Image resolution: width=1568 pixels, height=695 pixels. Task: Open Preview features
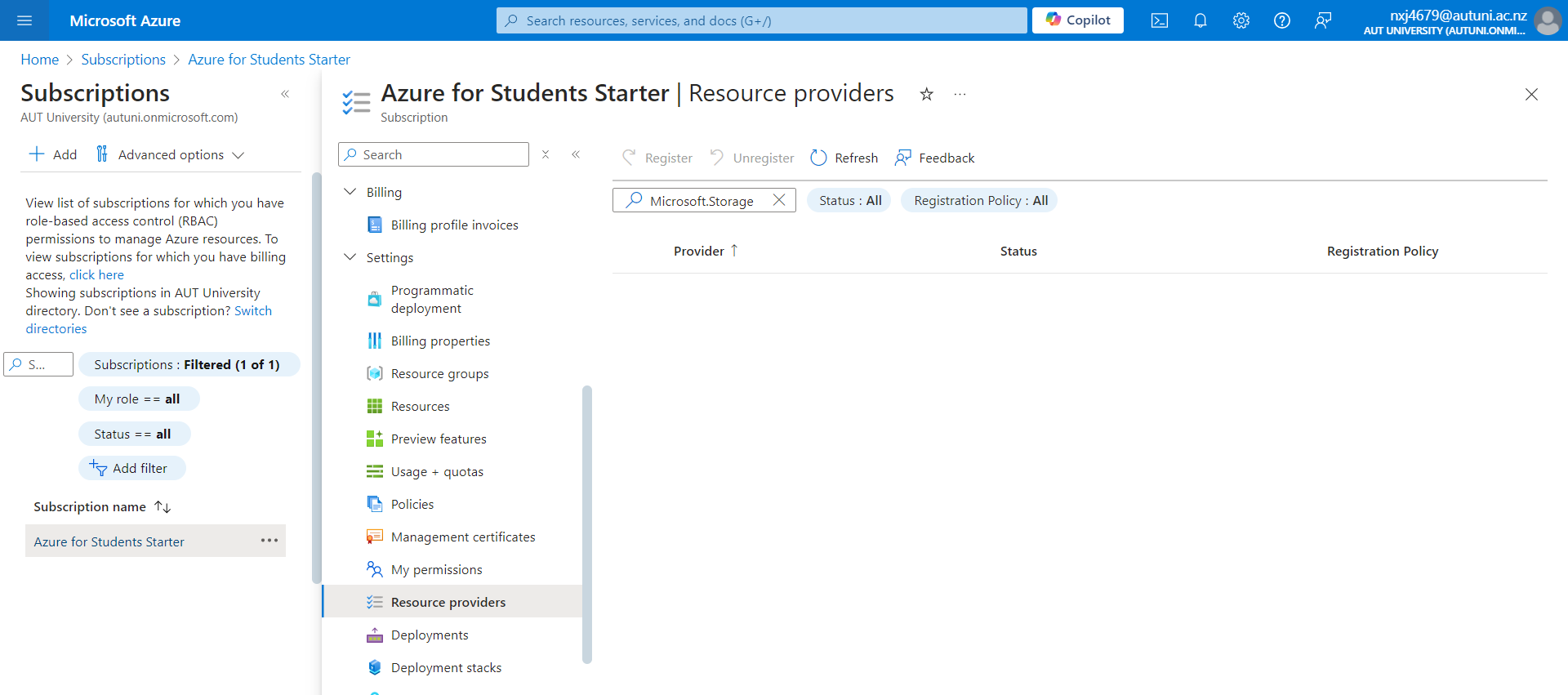(x=439, y=439)
